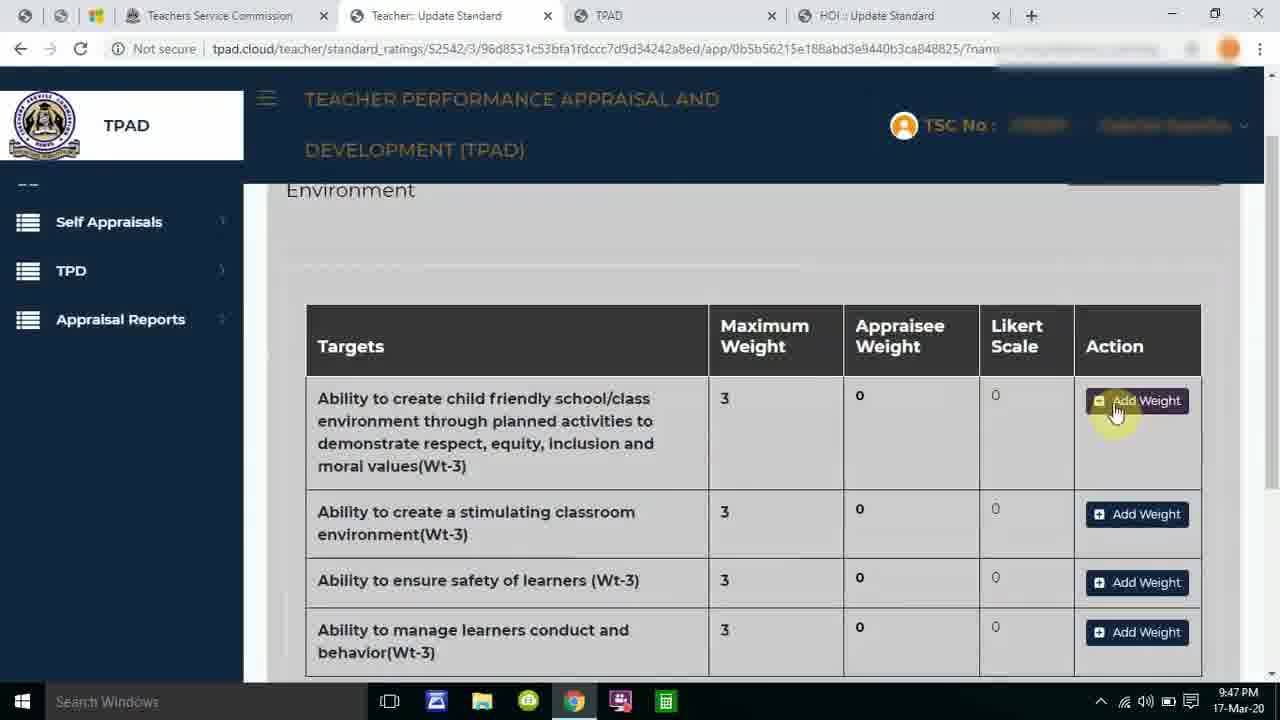
Task: Click the Self Appraisals list icon
Action: [28, 222]
